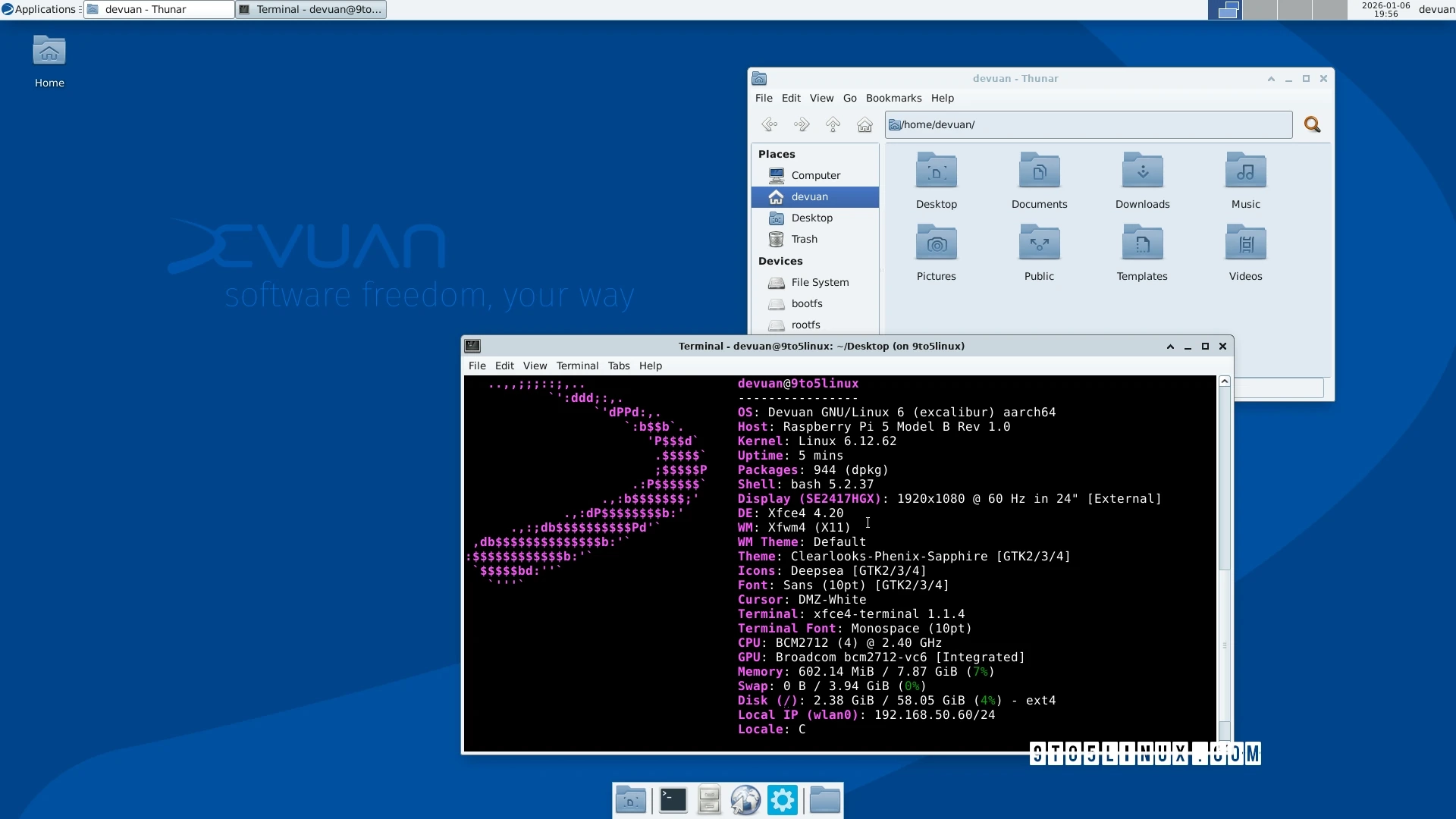Switch to the Terminal window via its taskbar entry
1456x819 pixels.
pos(309,9)
